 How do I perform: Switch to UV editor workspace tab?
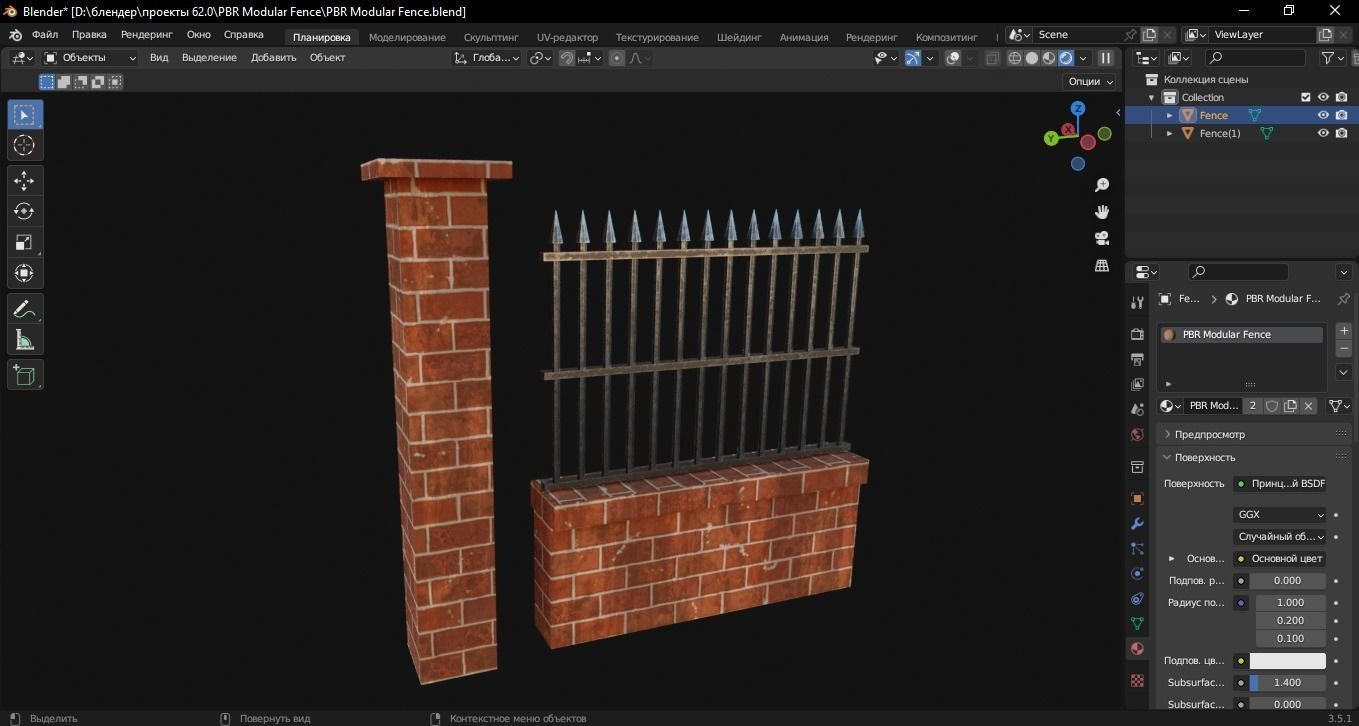tap(567, 37)
